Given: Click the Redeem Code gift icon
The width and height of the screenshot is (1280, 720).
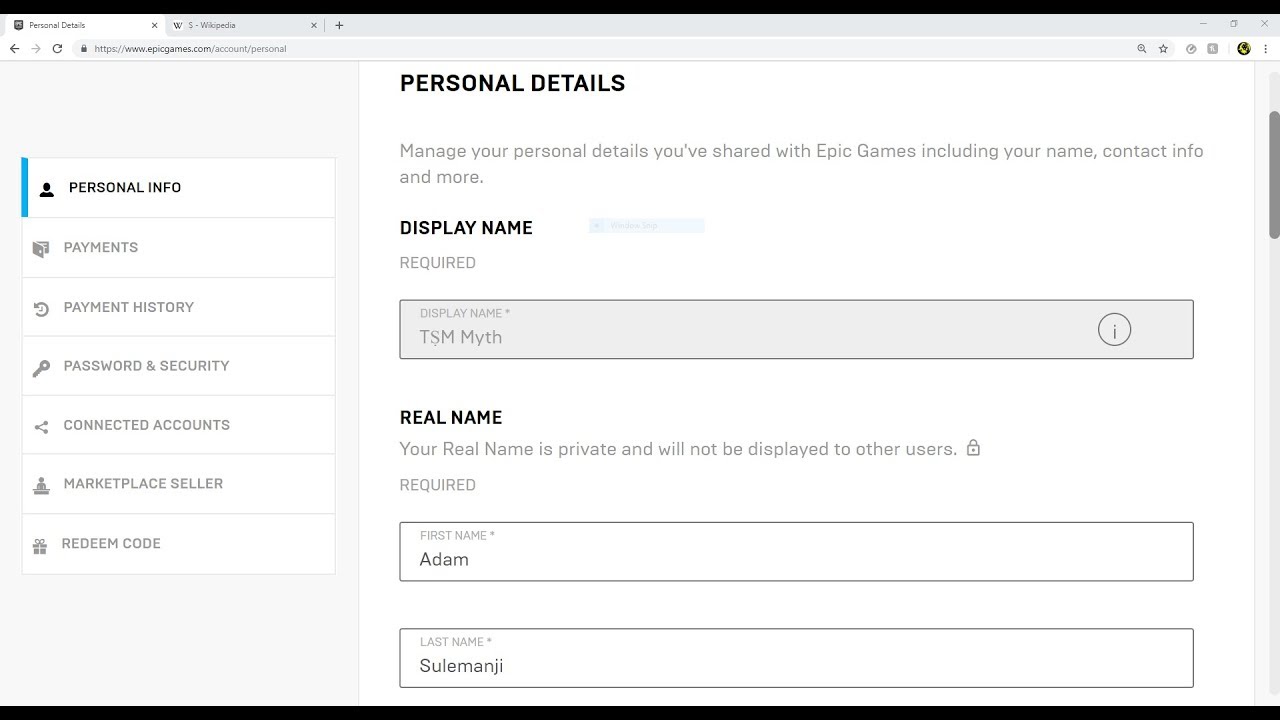Looking at the screenshot, I should pyautogui.click(x=40, y=545).
